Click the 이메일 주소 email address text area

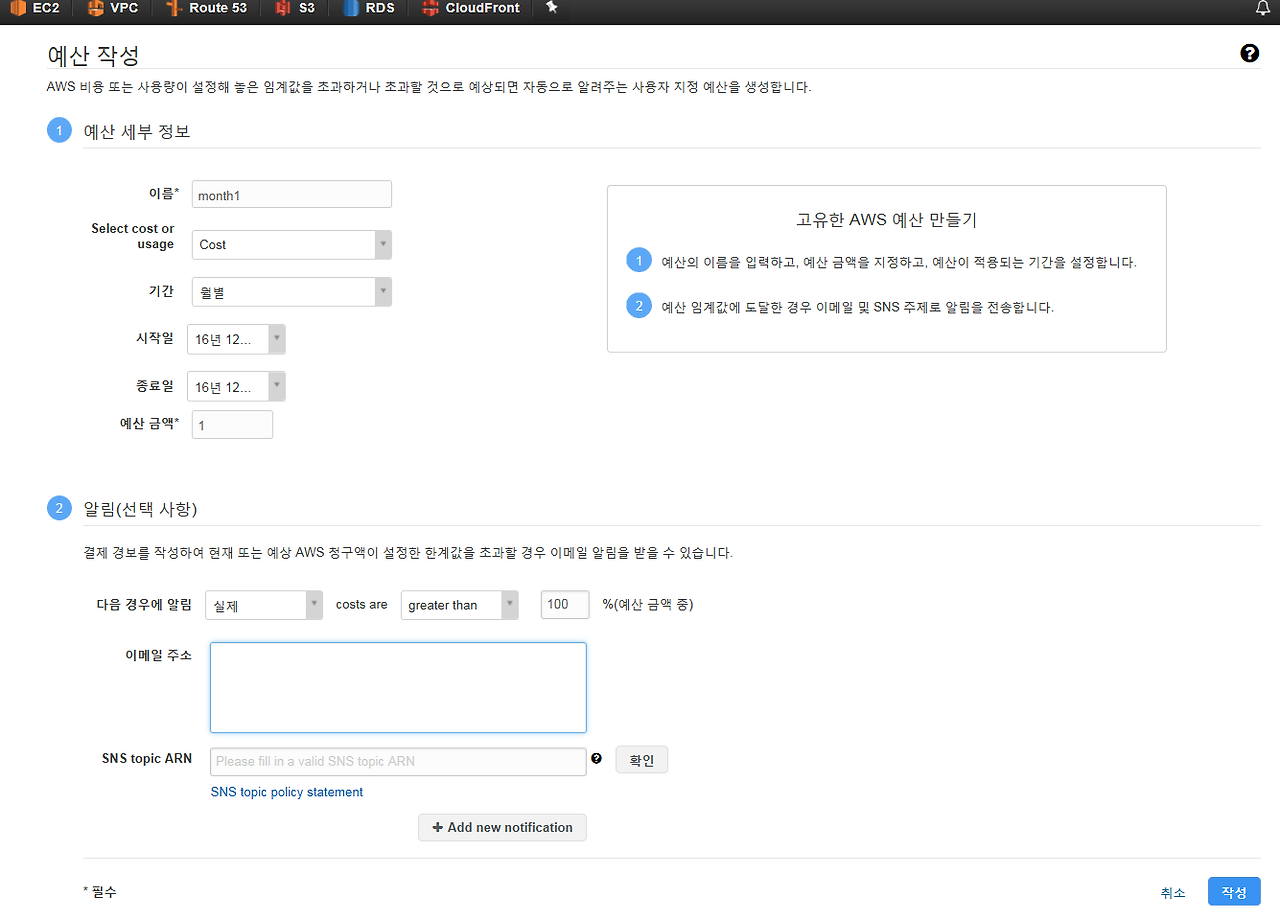[x=398, y=688]
